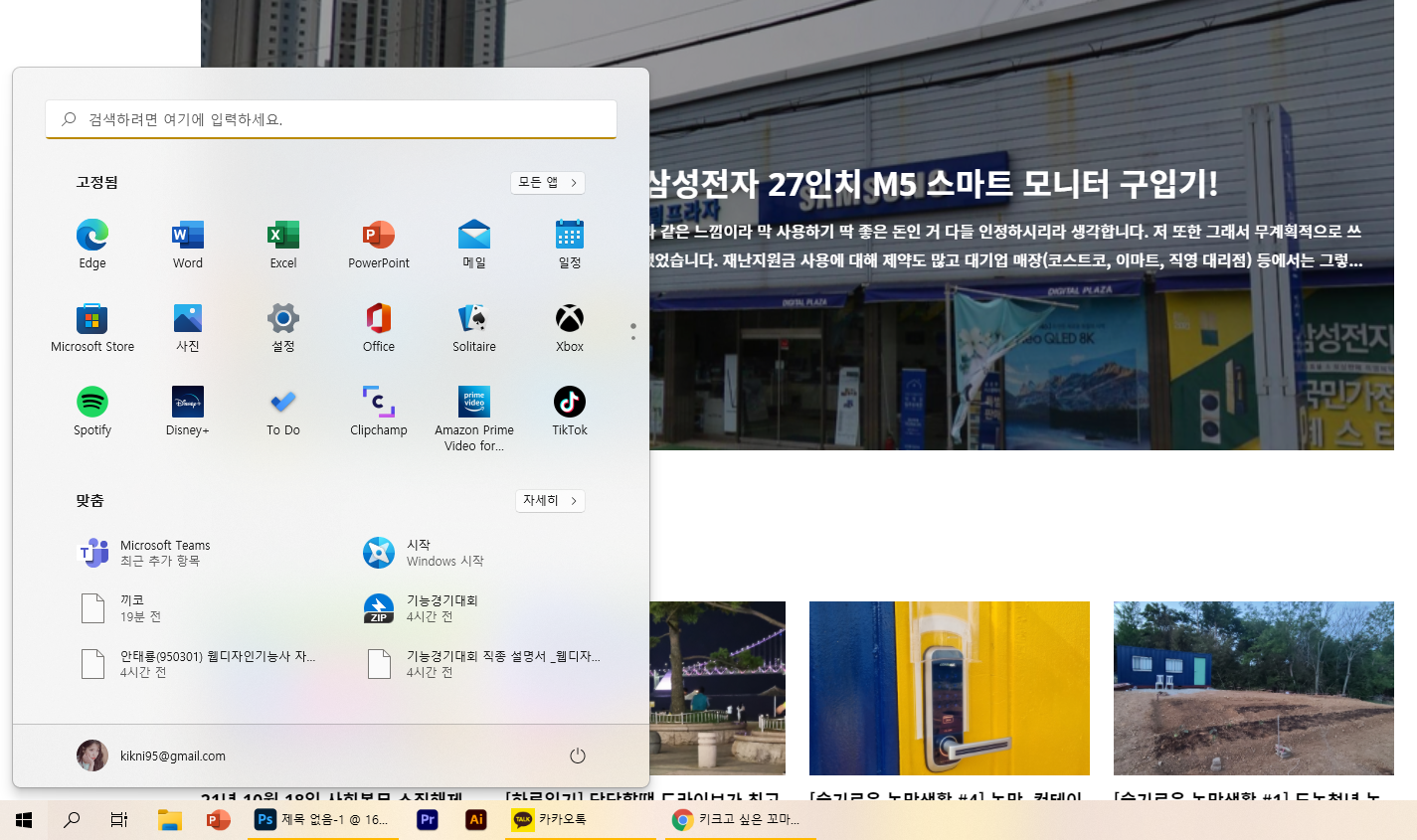The height and width of the screenshot is (840, 1417).
Task: Start the pinned PowerPoint app in Start menu
Action: [x=379, y=245]
